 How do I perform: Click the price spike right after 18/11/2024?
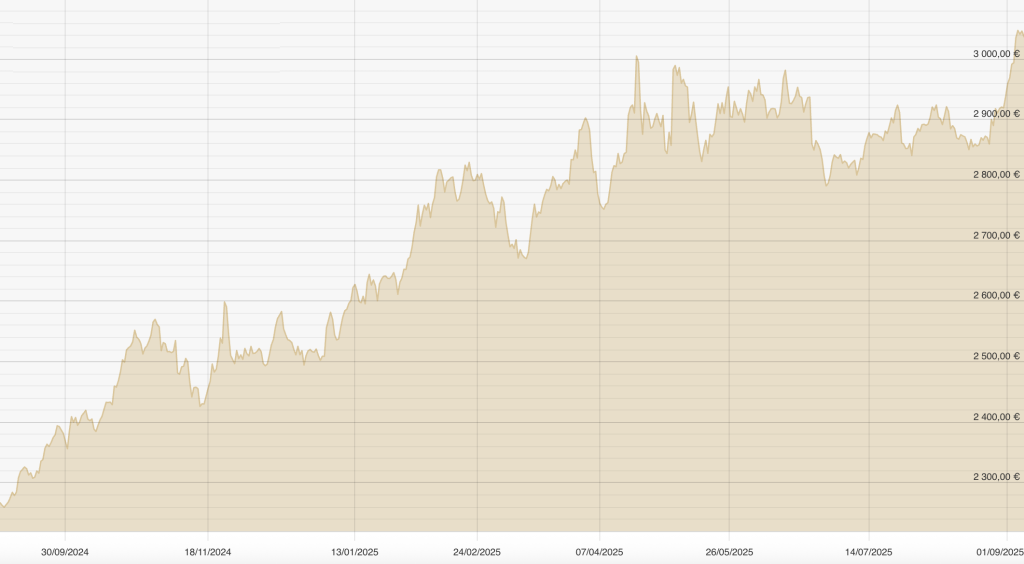[224, 302]
